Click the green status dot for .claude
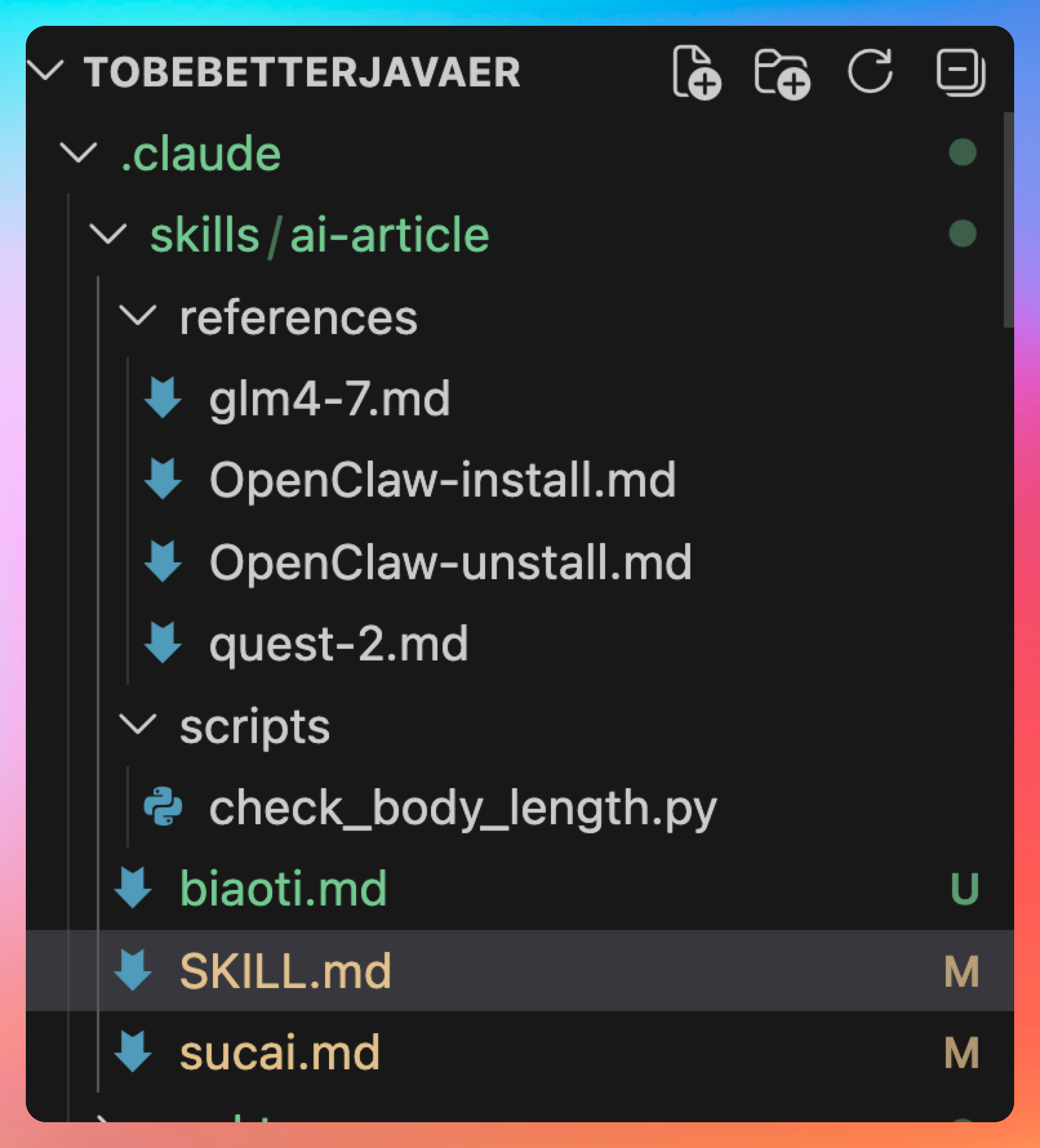The height and width of the screenshot is (1148, 1040). pyautogui.click(x=963, y=153)
